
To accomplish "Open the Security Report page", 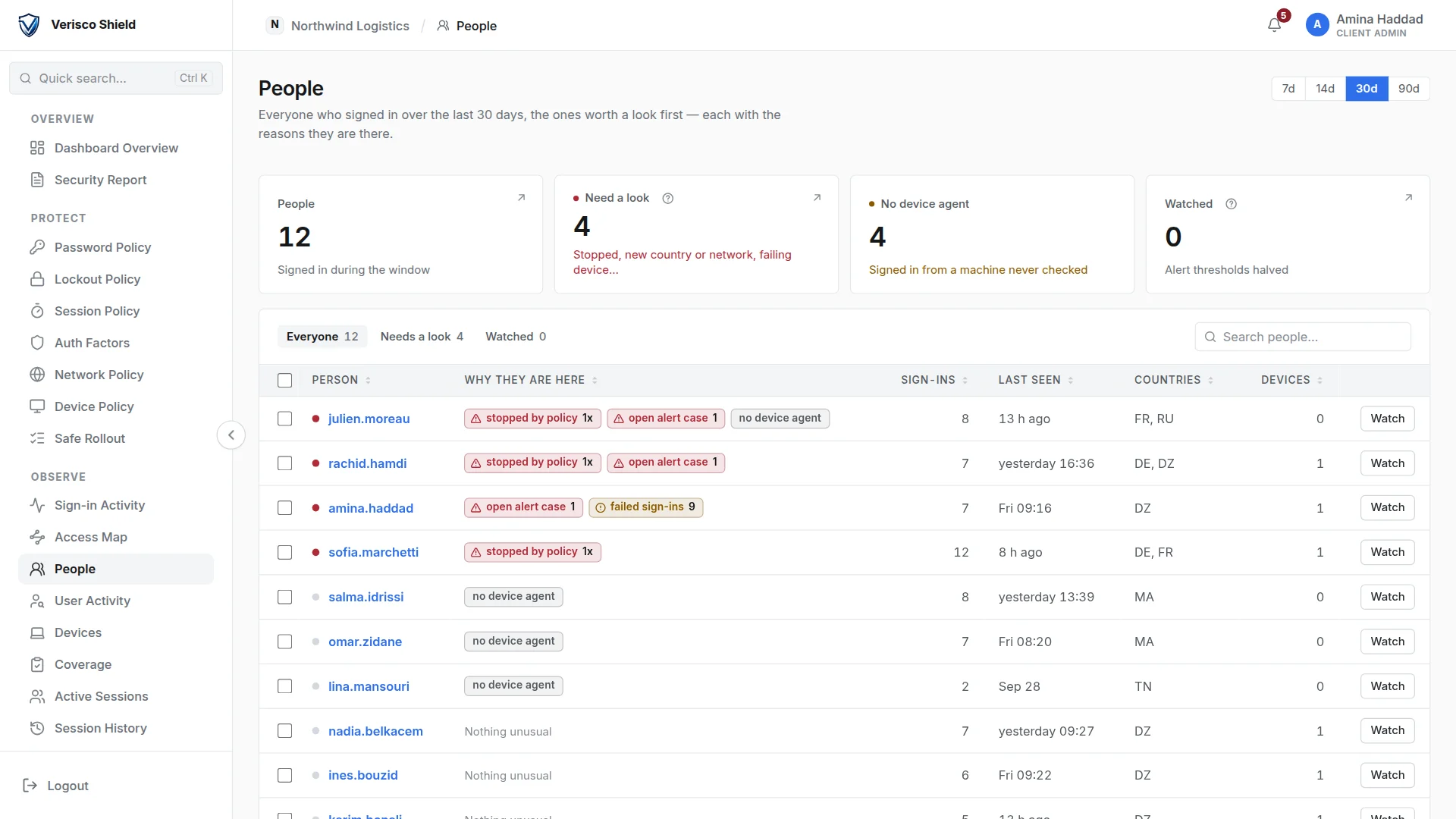I will coord(115,180).
